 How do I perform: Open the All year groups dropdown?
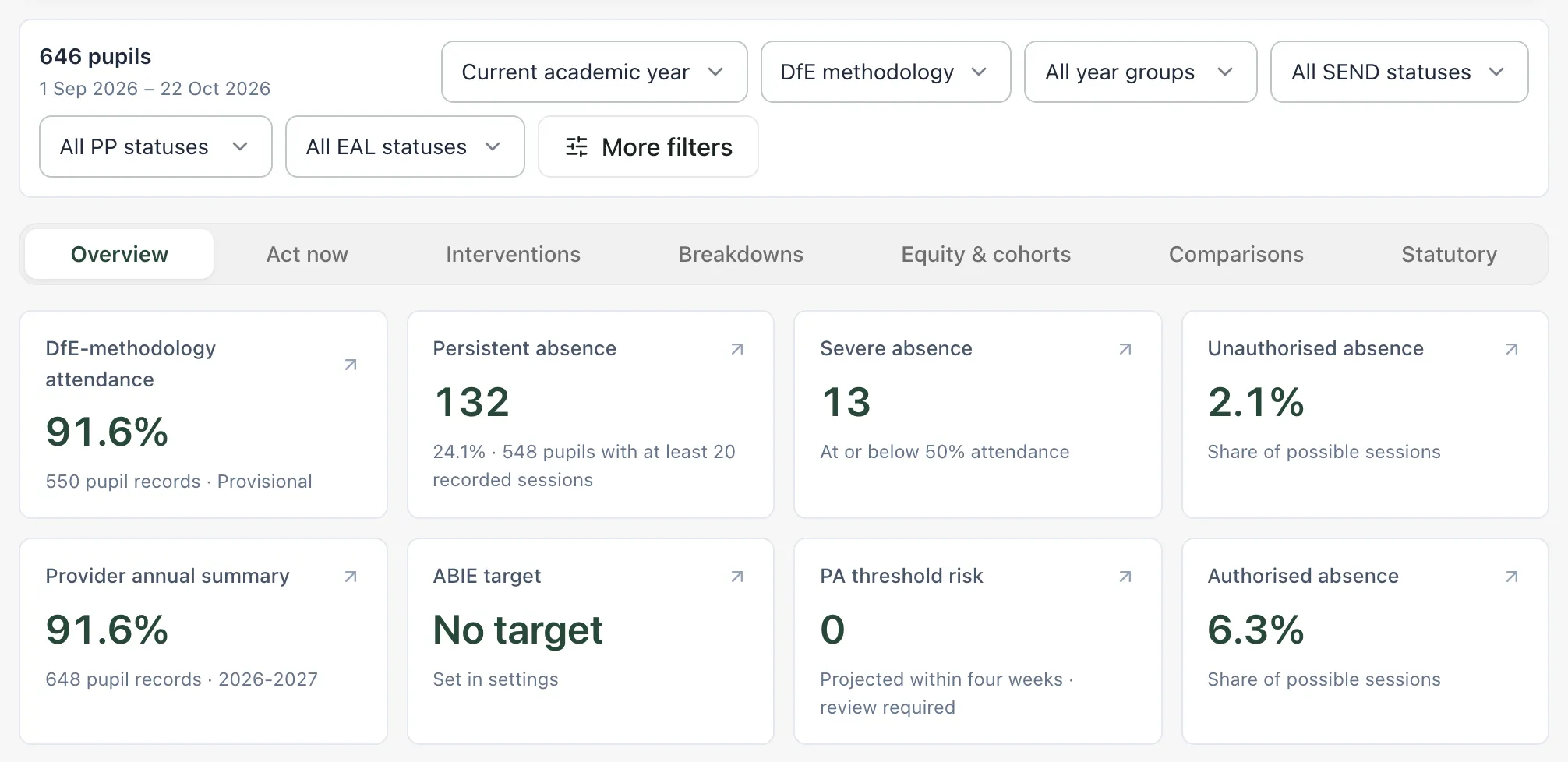(x=1141, y=72)
